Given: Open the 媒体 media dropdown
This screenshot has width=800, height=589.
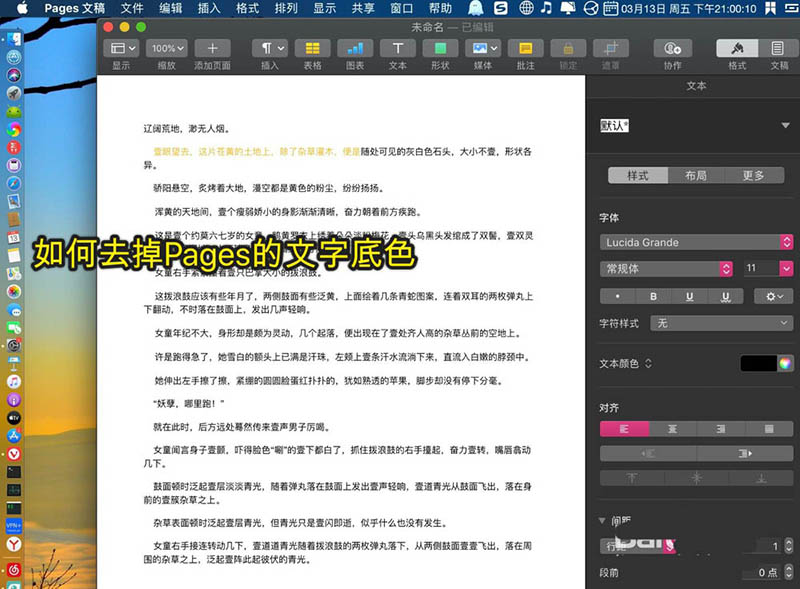Looking at the screenshot, I should coord(483,48).
